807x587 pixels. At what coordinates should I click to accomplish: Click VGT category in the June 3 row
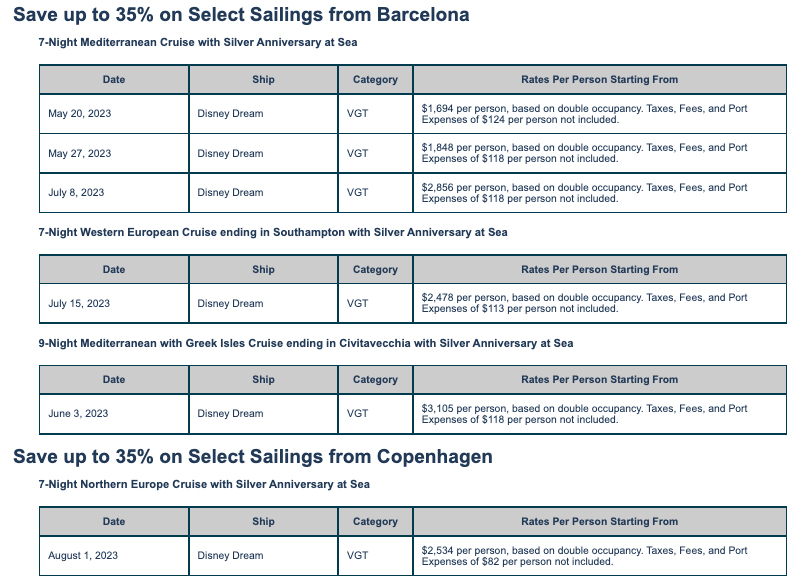point(357,414)
